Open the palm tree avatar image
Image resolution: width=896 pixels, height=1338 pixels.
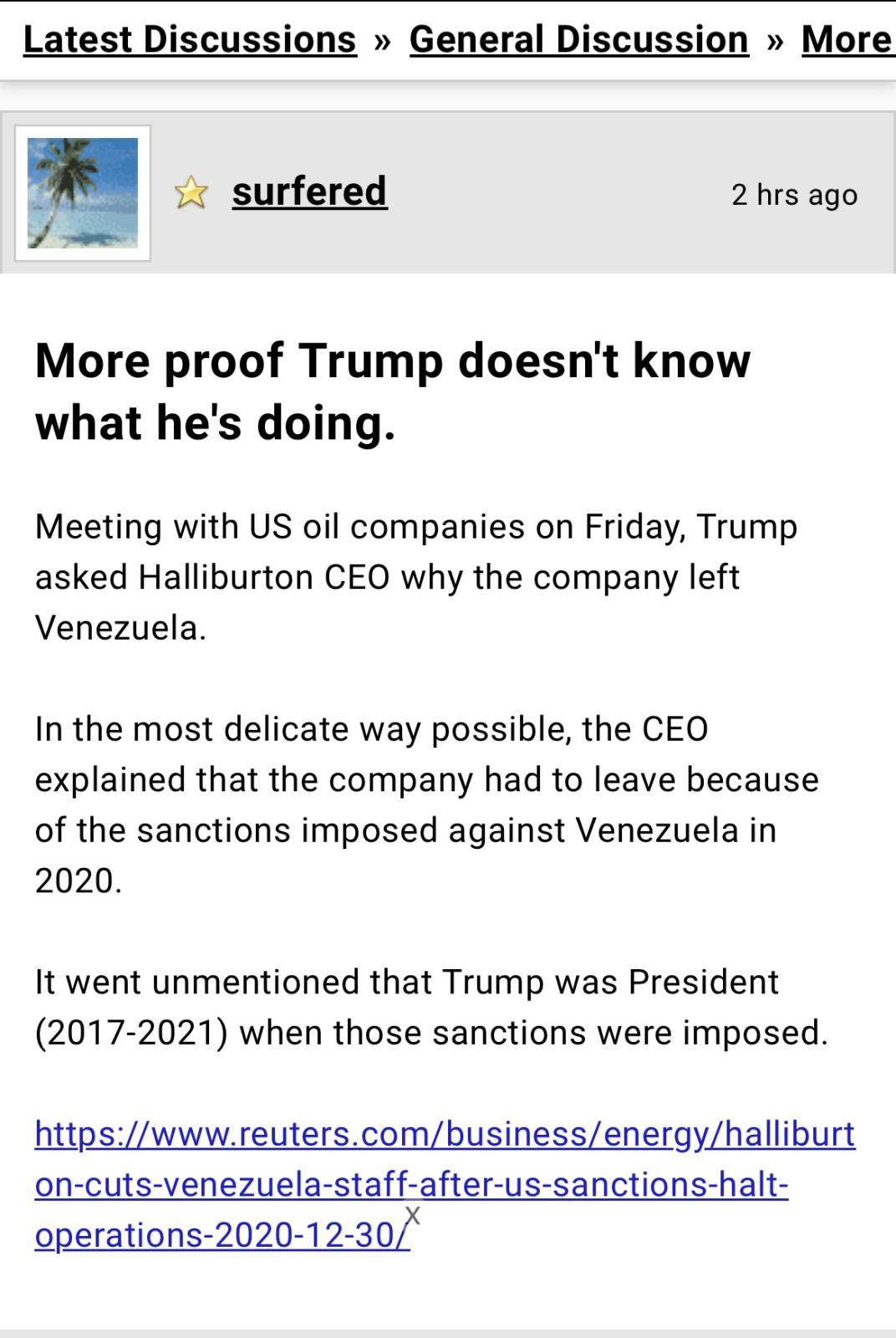pyautogui.click(x=83, y=193)
